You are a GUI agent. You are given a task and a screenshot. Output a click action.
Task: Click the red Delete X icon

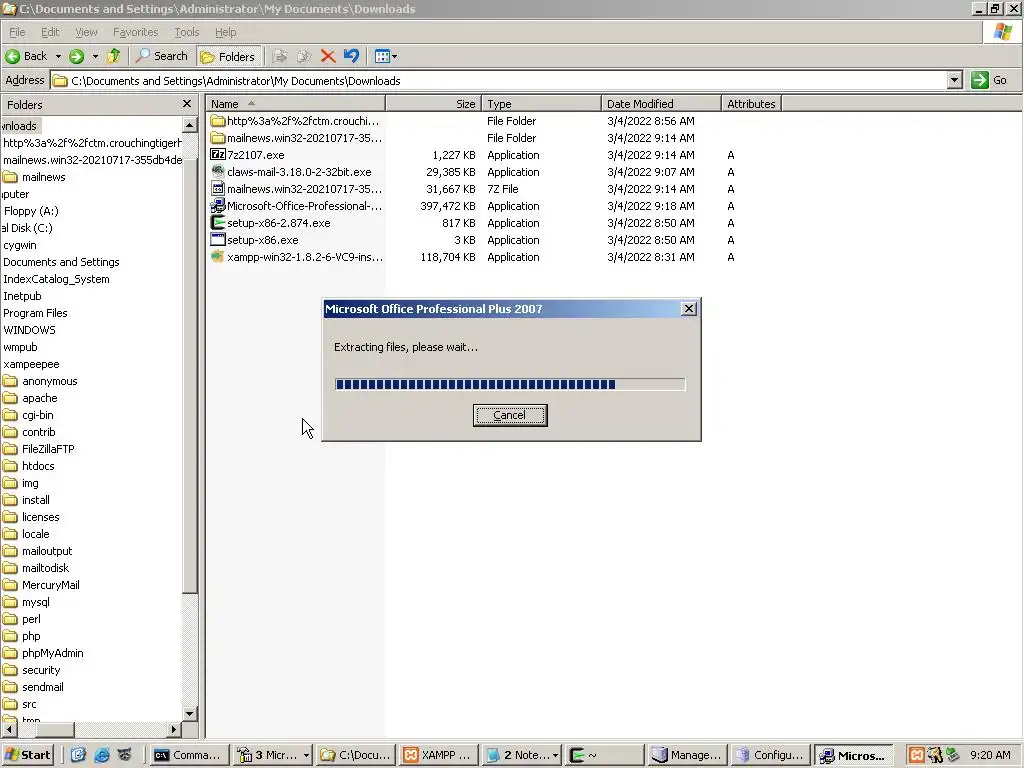(x=328, y=56)
